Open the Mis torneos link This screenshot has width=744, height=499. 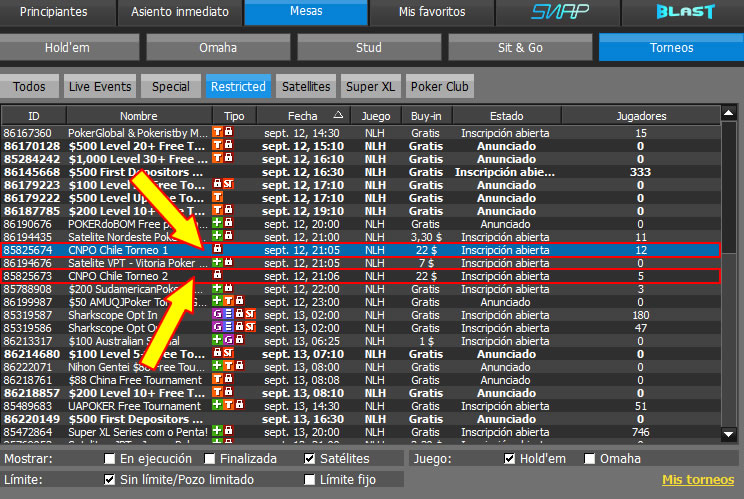click(x=698, y=480)
